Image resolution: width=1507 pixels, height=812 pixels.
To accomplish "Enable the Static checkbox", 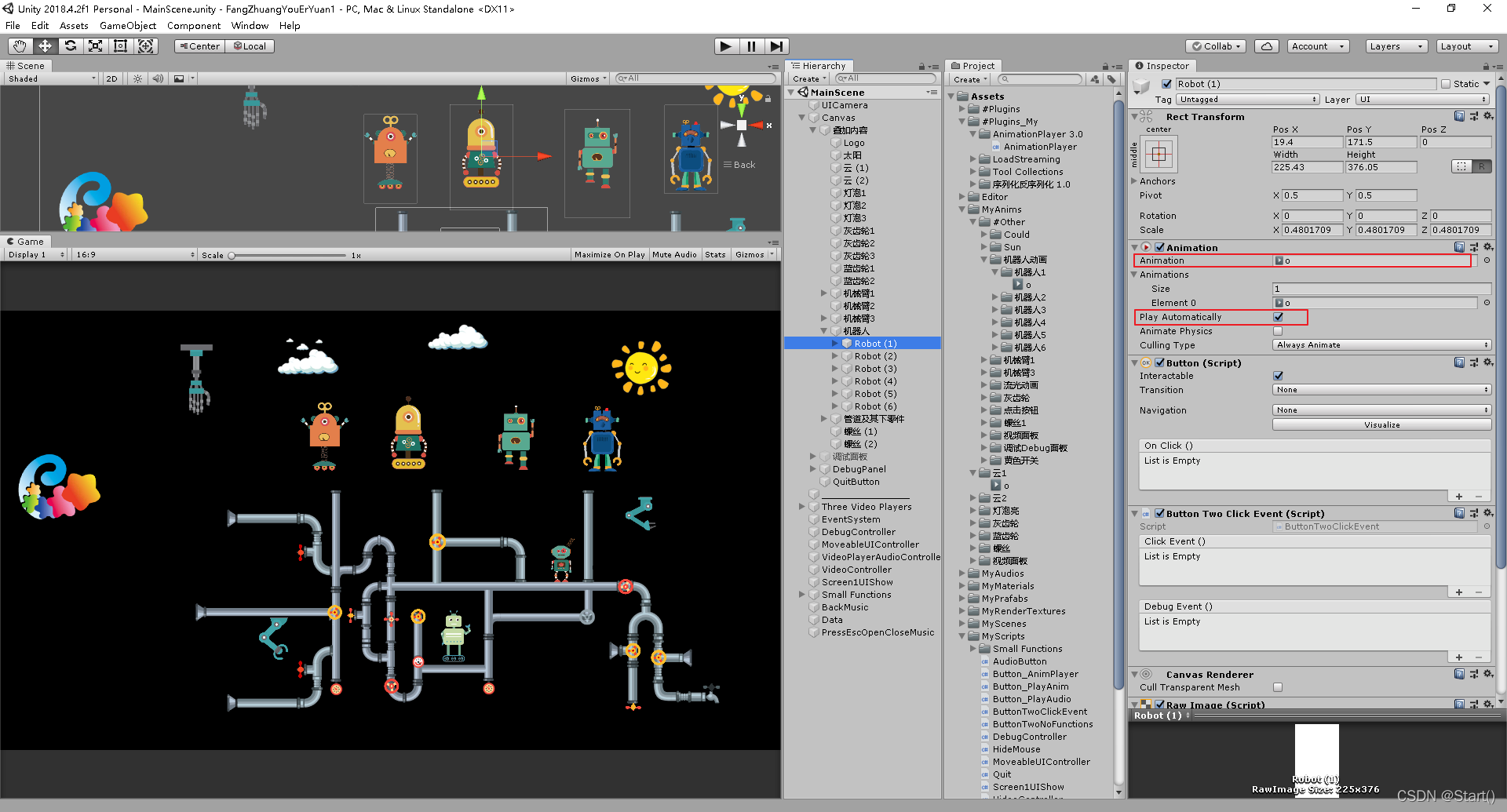I will [1446, 84].
